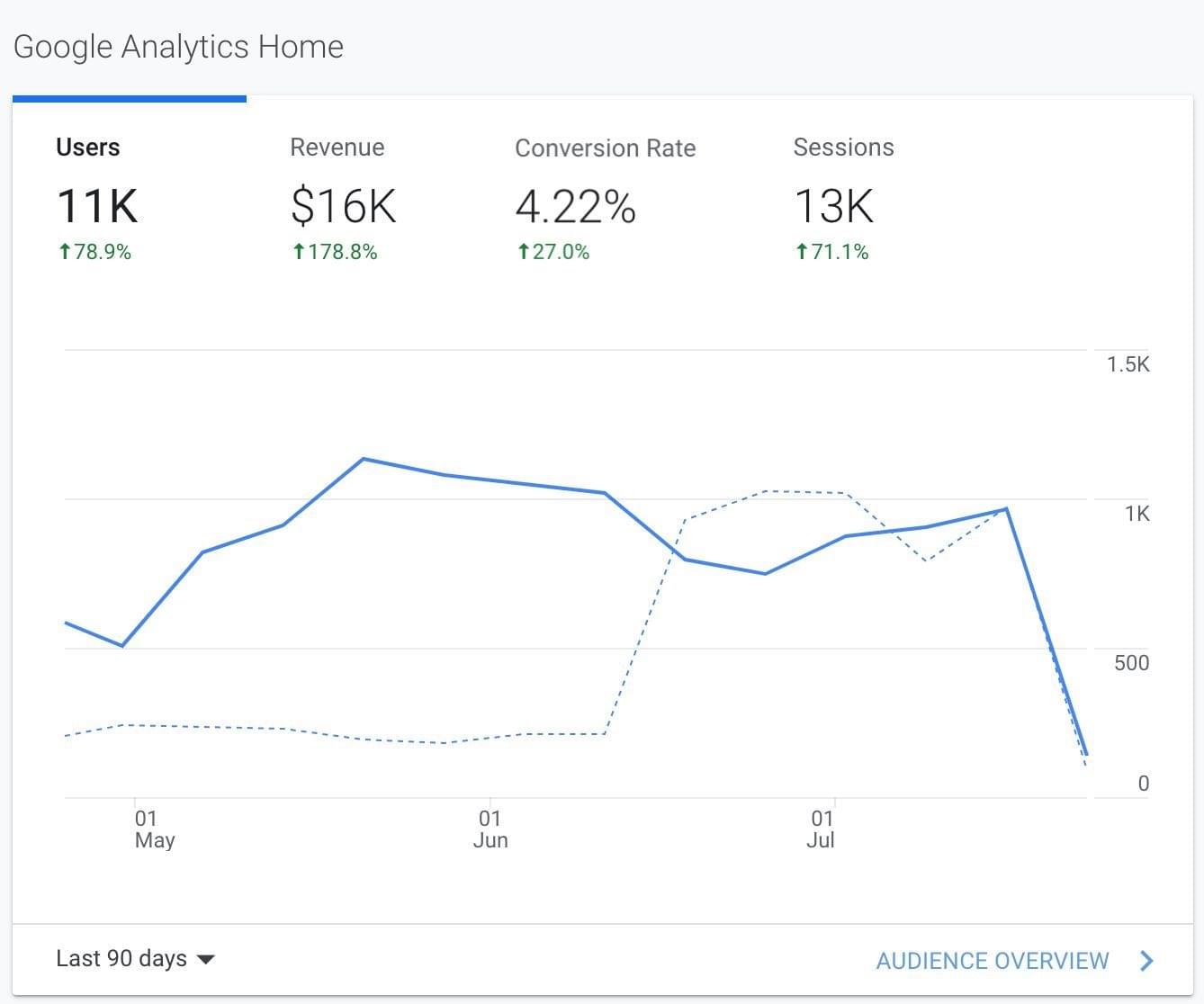1204x1004 pixels.
Task: Click the 4.22% conversion rate value
Action: pyautogui.click(x=576, y=207)
